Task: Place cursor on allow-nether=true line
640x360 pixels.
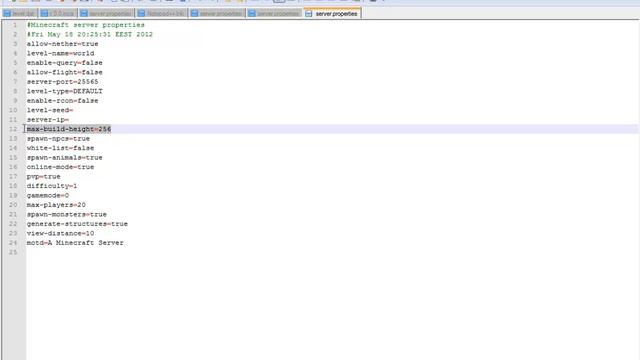Action: (62, 44)
